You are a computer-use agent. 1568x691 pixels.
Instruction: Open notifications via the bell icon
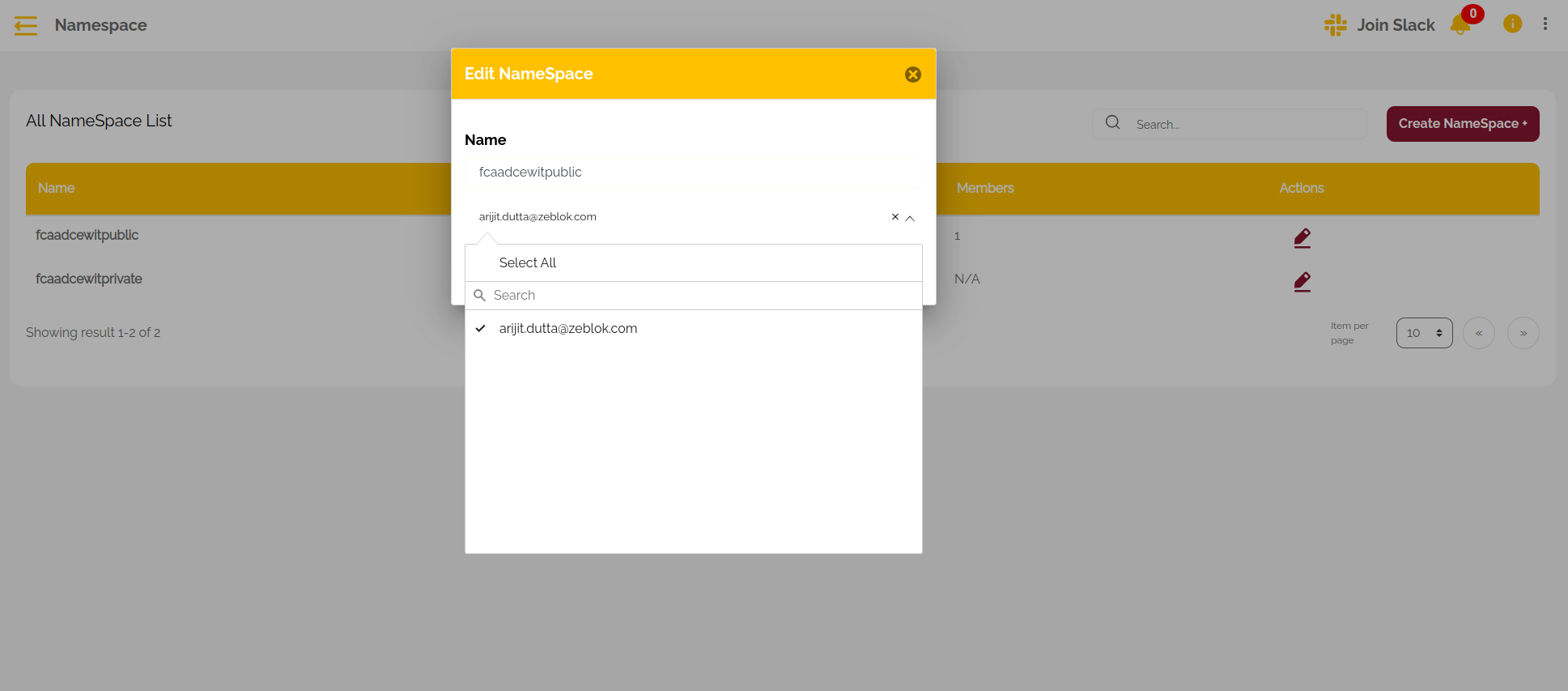[1460, 25]
